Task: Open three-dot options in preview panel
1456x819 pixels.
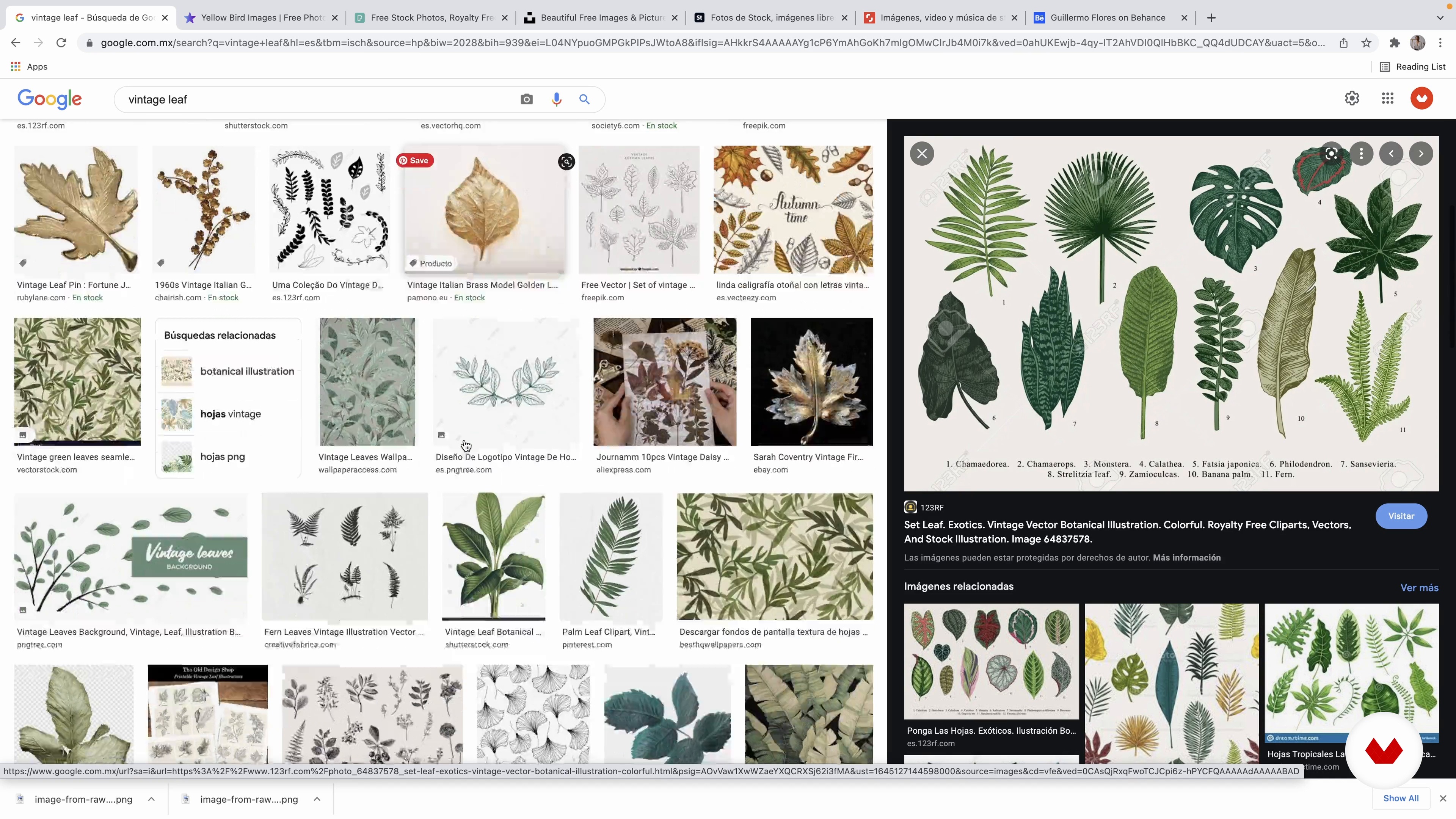Action: [x=1361, y=154]
